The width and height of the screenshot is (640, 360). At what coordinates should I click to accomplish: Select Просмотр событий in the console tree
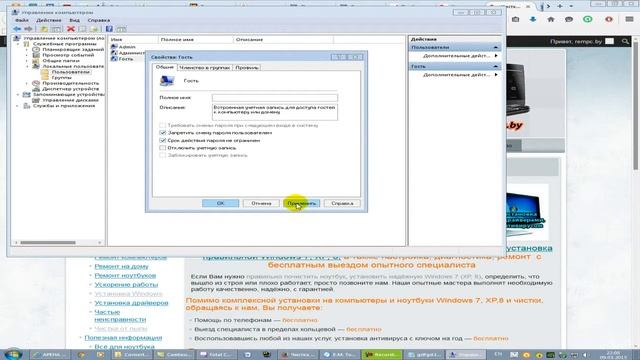click(x=68, y=55)
